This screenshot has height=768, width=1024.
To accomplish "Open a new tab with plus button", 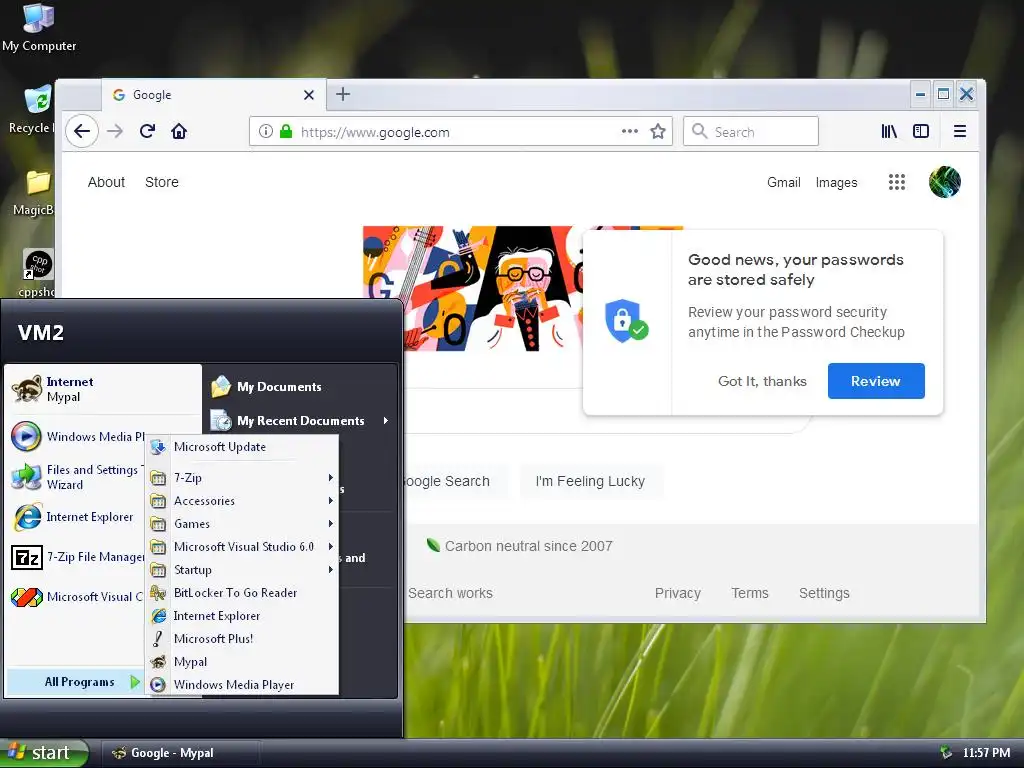I will (x=343, y=94).
